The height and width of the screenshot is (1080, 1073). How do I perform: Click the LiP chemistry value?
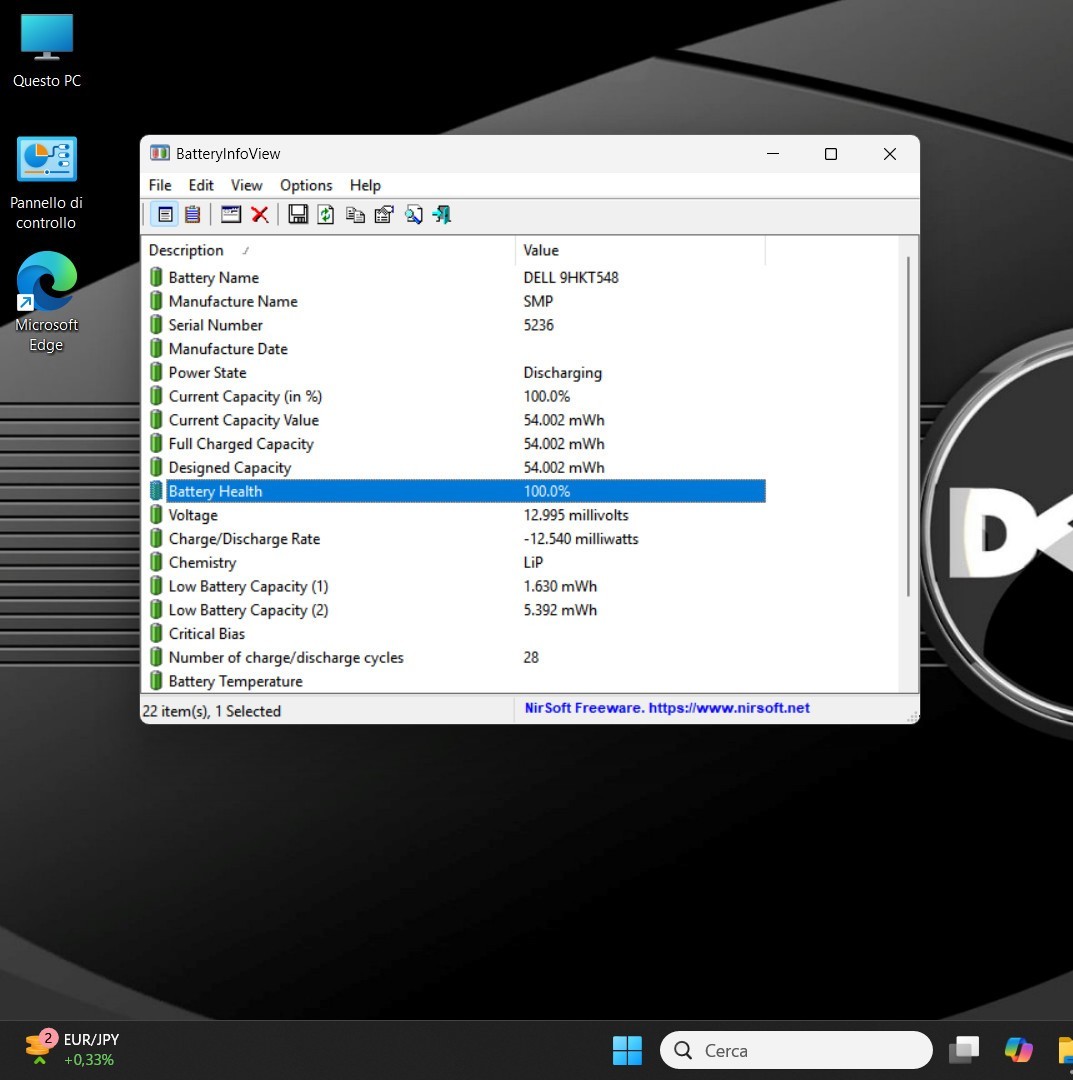533,563
